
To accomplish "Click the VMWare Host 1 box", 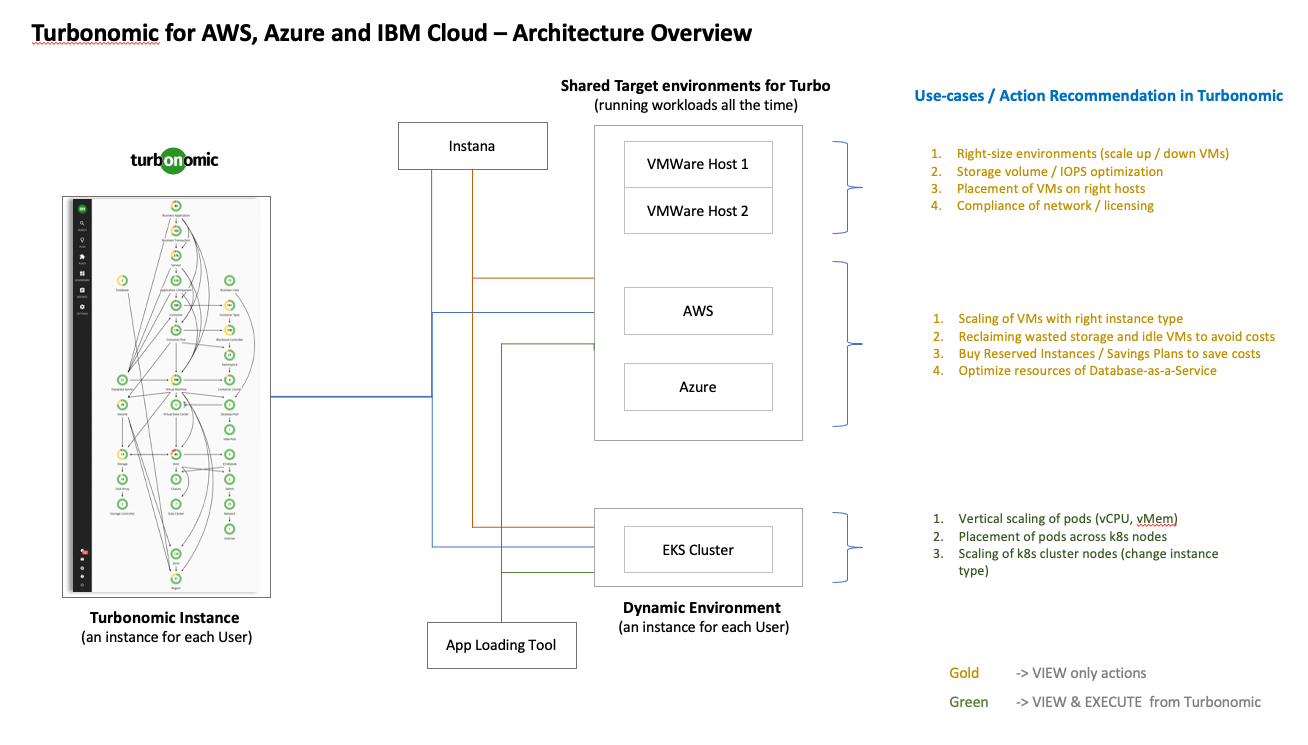I will coord(698,164).
